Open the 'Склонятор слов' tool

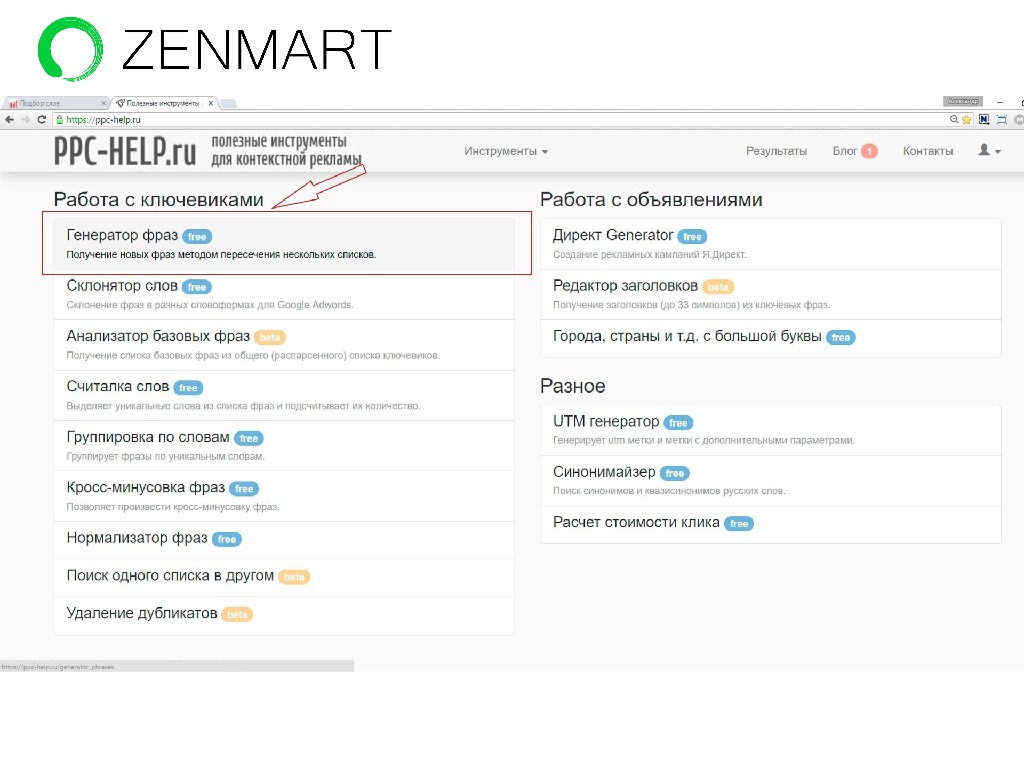(x=122, y=286)
